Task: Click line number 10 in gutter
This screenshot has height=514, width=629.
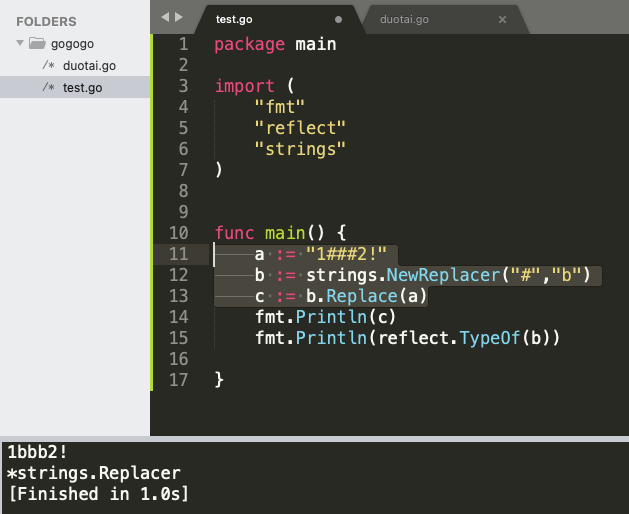Action: click(179, 233)
